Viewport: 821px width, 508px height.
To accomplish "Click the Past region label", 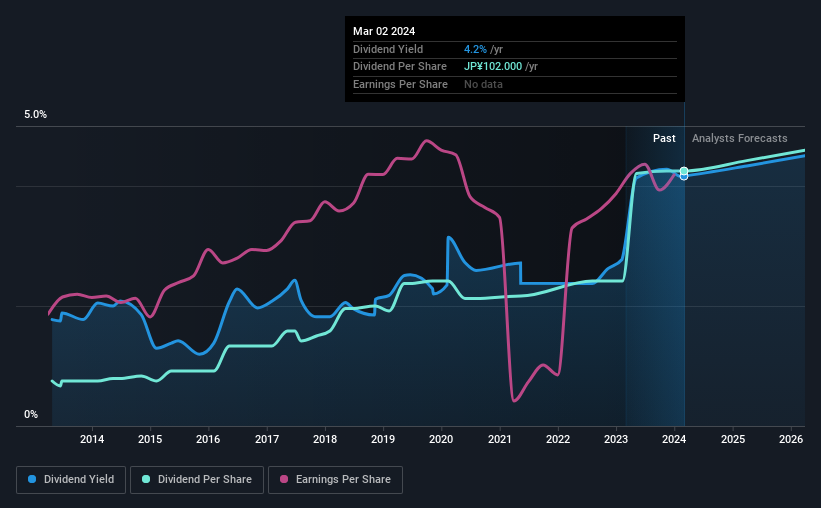I will pyautogui.click(x=664, y=138).
